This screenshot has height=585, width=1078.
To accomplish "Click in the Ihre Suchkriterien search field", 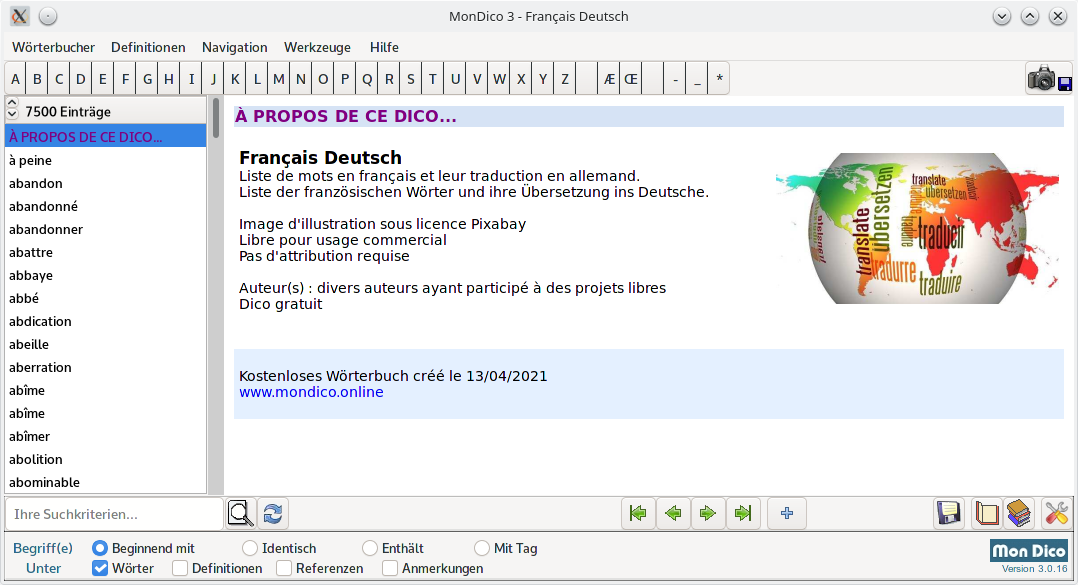I will tap(113, 514).
